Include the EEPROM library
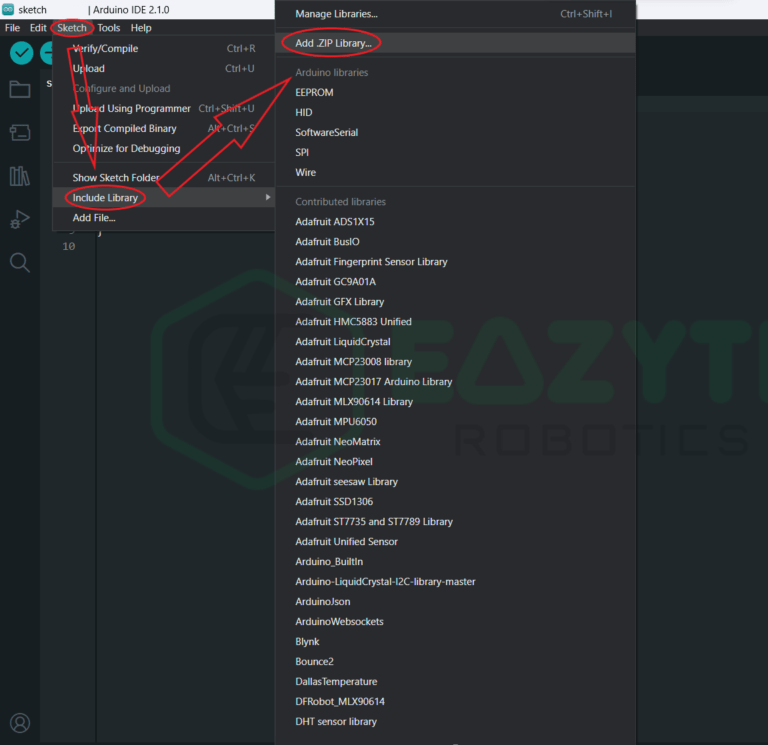The width and height of the screenshot is (768, 745). point(456,93)
